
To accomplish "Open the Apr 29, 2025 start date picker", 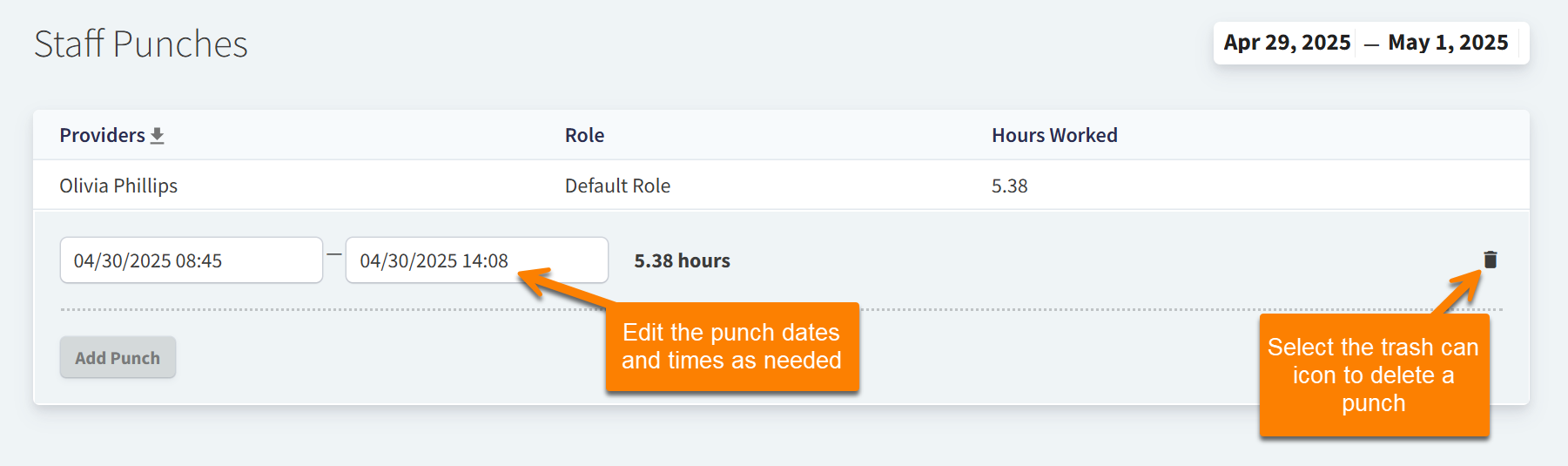I will [1286, 43].
